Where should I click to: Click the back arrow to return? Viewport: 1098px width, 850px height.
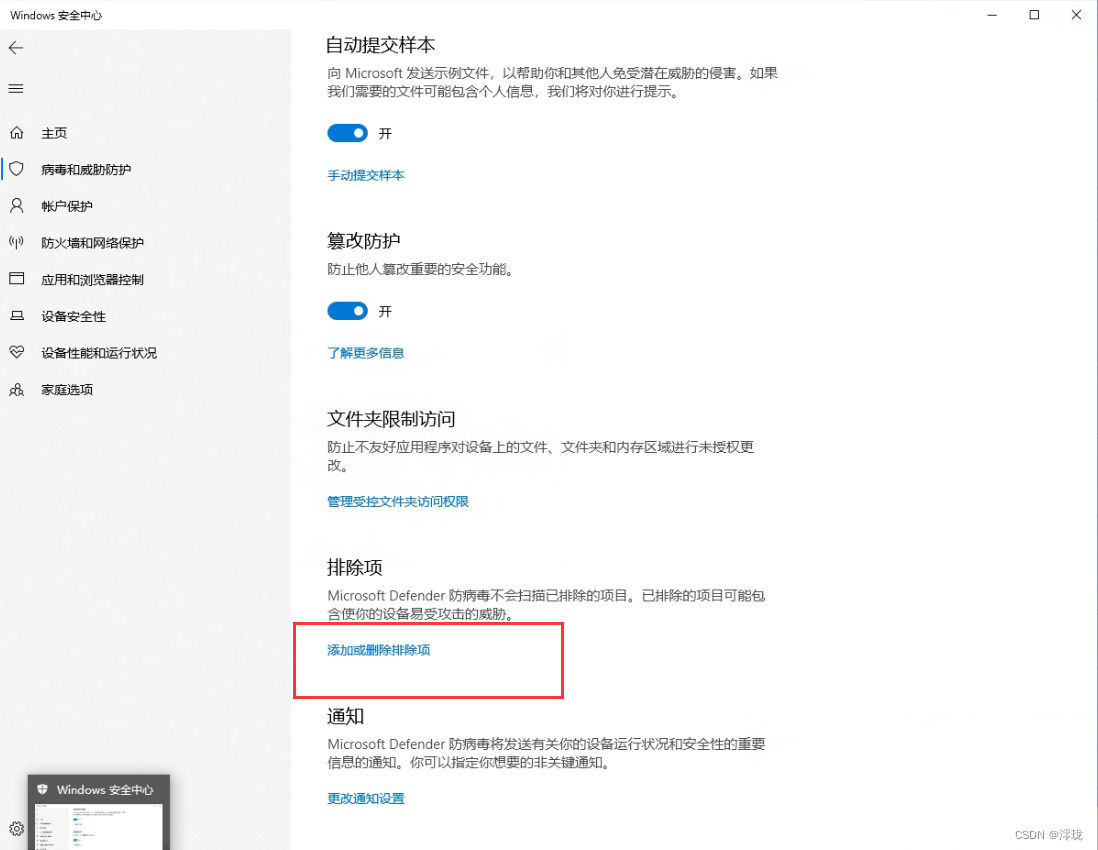pyautogui.click(x=15, y=47)
